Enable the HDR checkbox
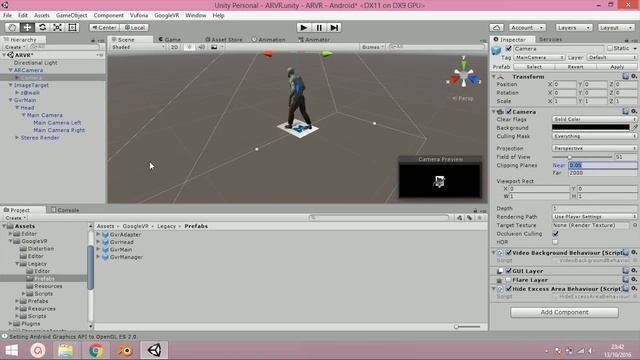The width and height of the screenshot is (640, 360). coord(555,242)
